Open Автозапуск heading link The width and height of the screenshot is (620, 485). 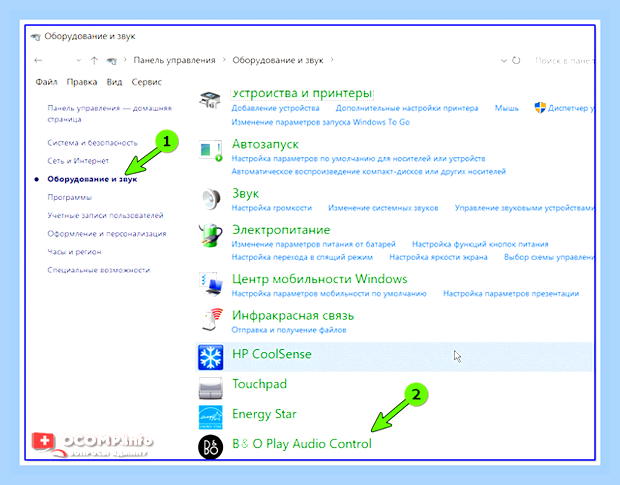point(265,144)
